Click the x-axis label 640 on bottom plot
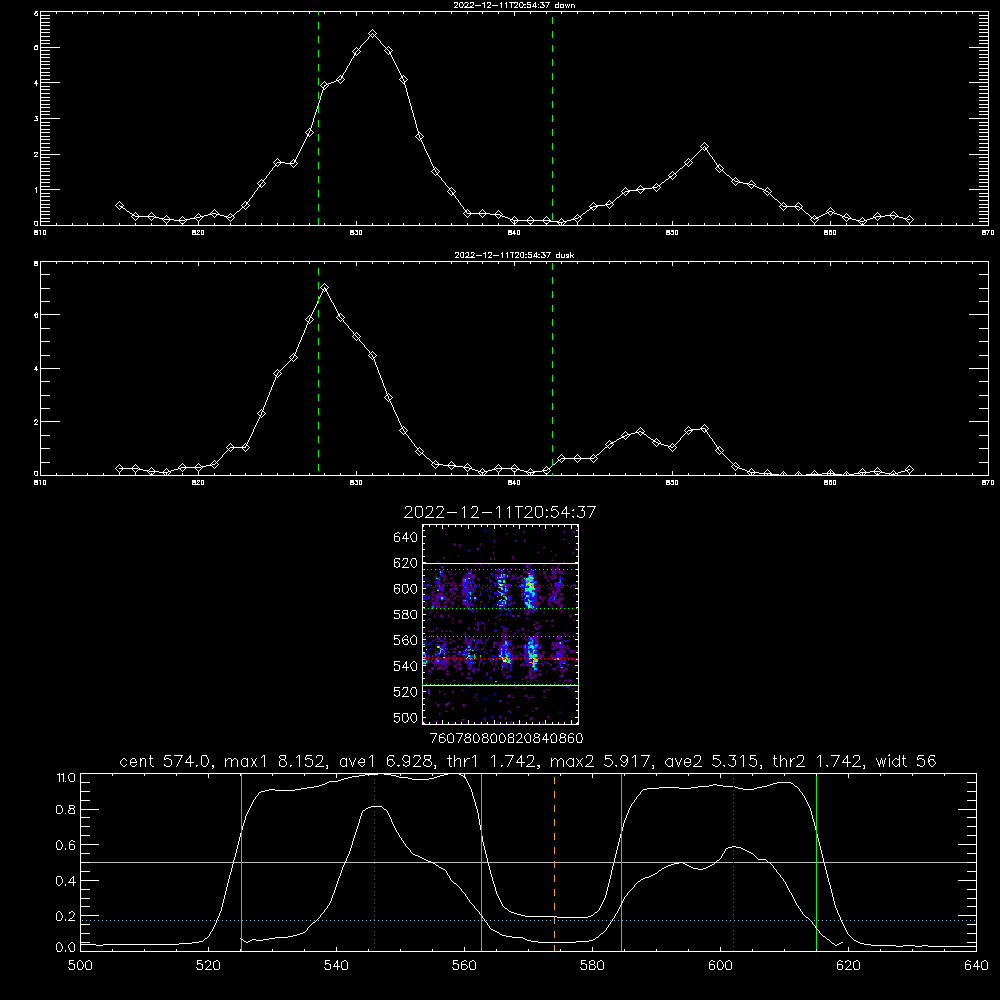This screenshot has width=1000, height=1000. point(976,966)
